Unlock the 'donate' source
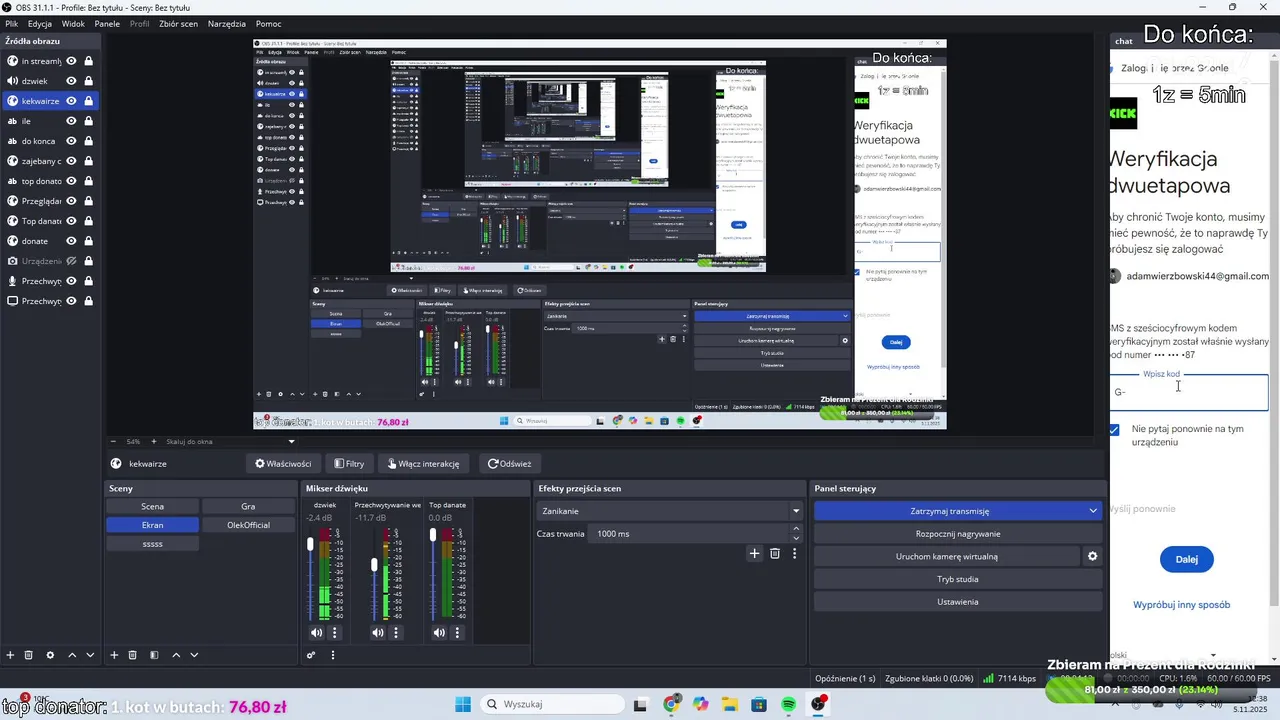1280x720 pixels. tap(88, 241)
